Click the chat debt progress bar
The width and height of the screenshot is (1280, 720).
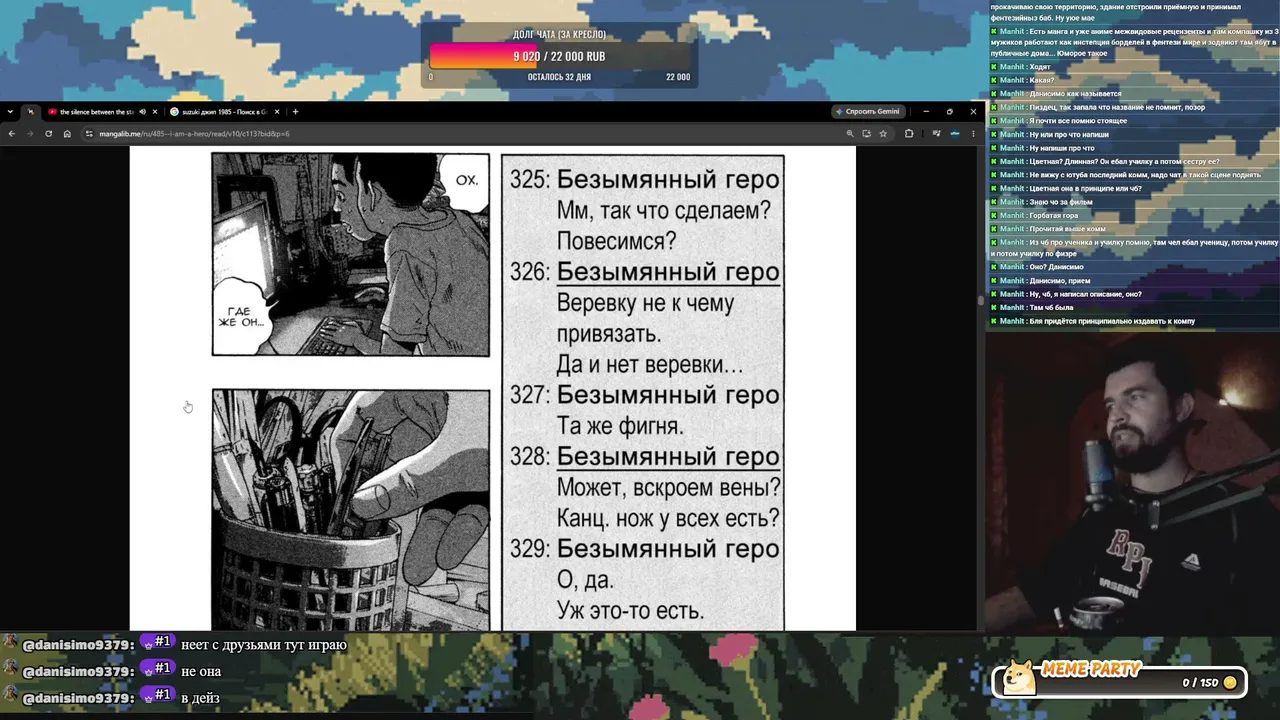pos(560,56)
